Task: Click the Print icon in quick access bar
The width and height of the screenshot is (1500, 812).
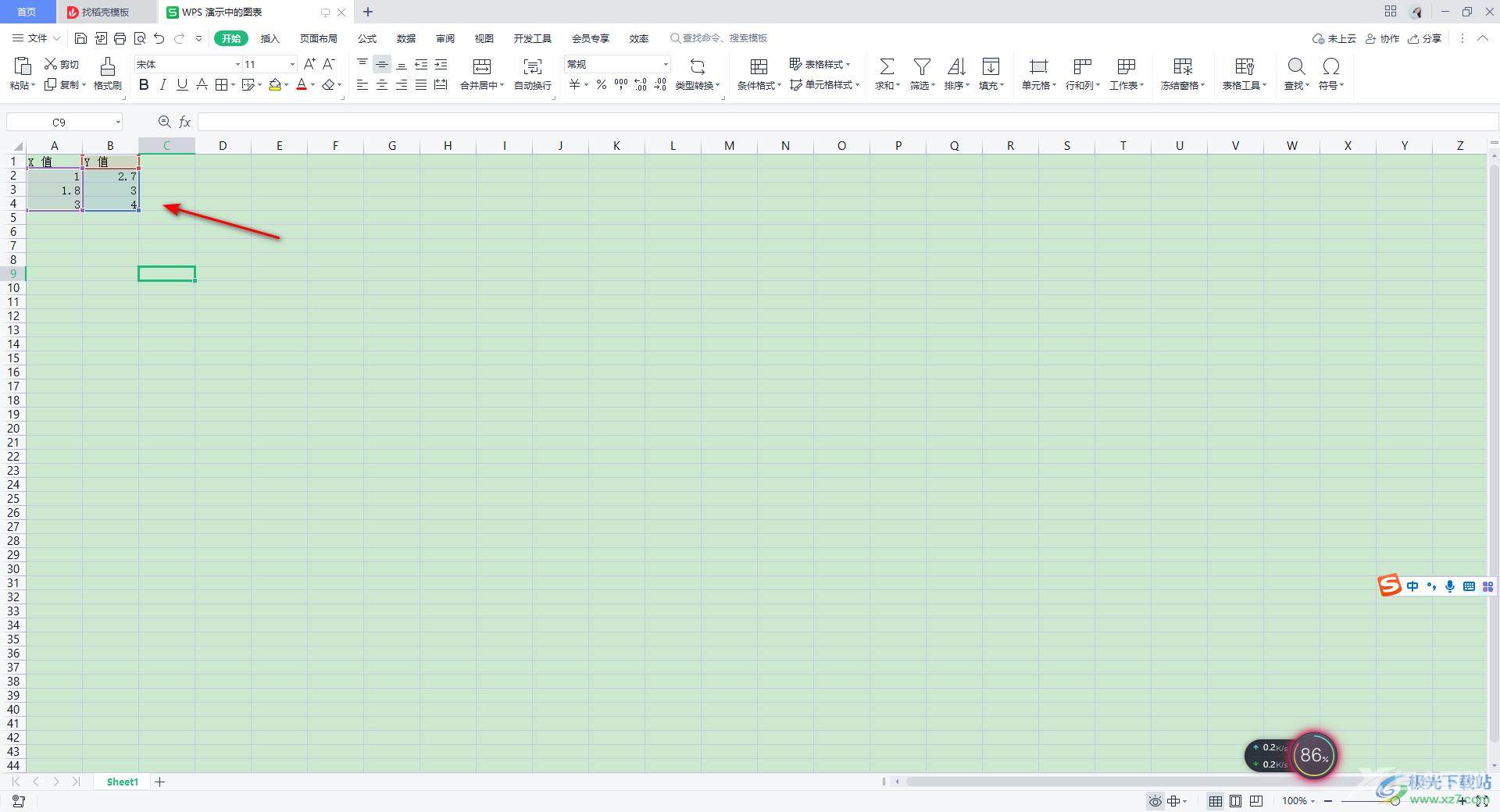Action: pyautogui.click(x=120, y=38)
